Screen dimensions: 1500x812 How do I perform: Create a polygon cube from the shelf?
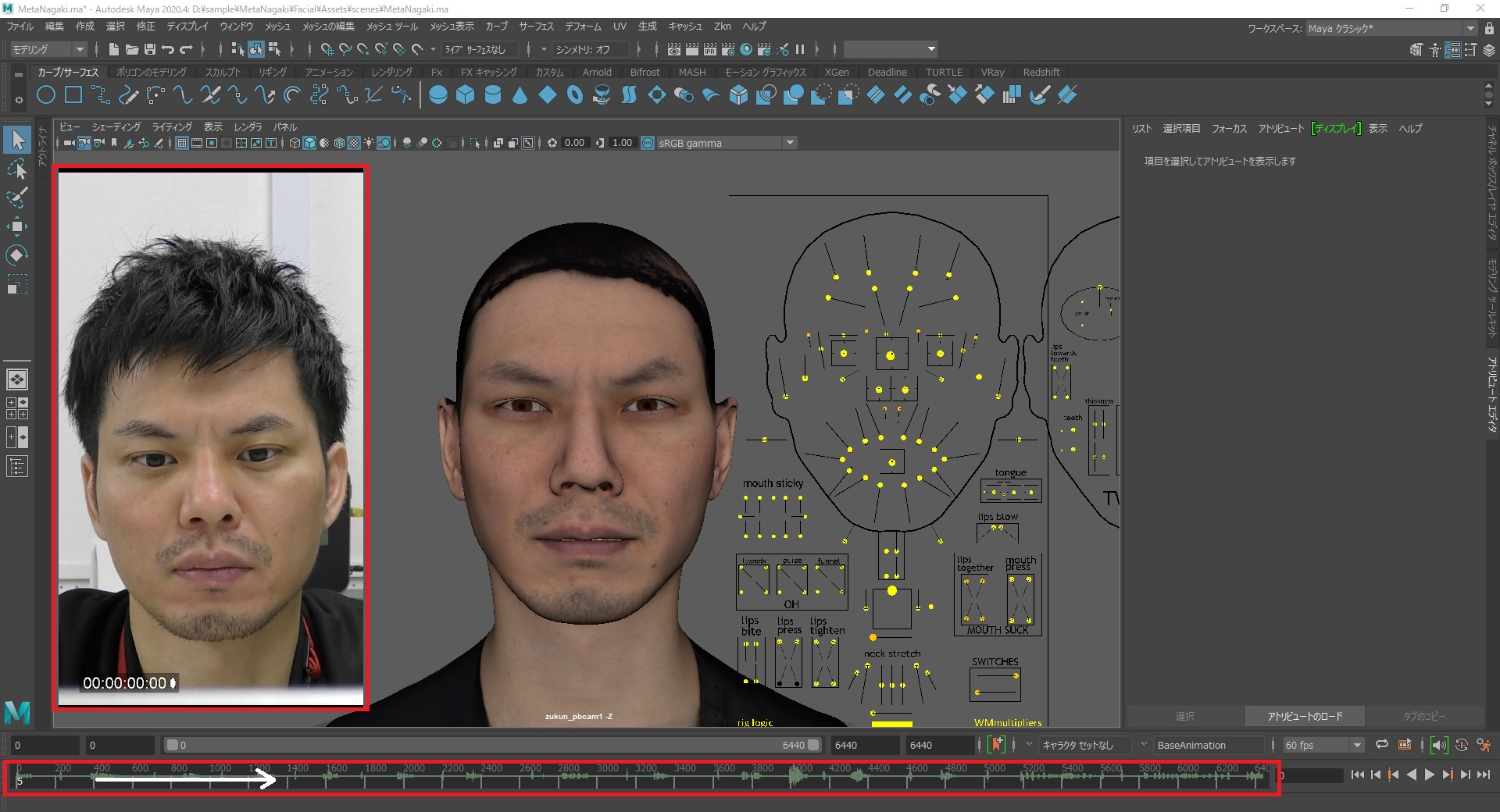tap(465, 95)
